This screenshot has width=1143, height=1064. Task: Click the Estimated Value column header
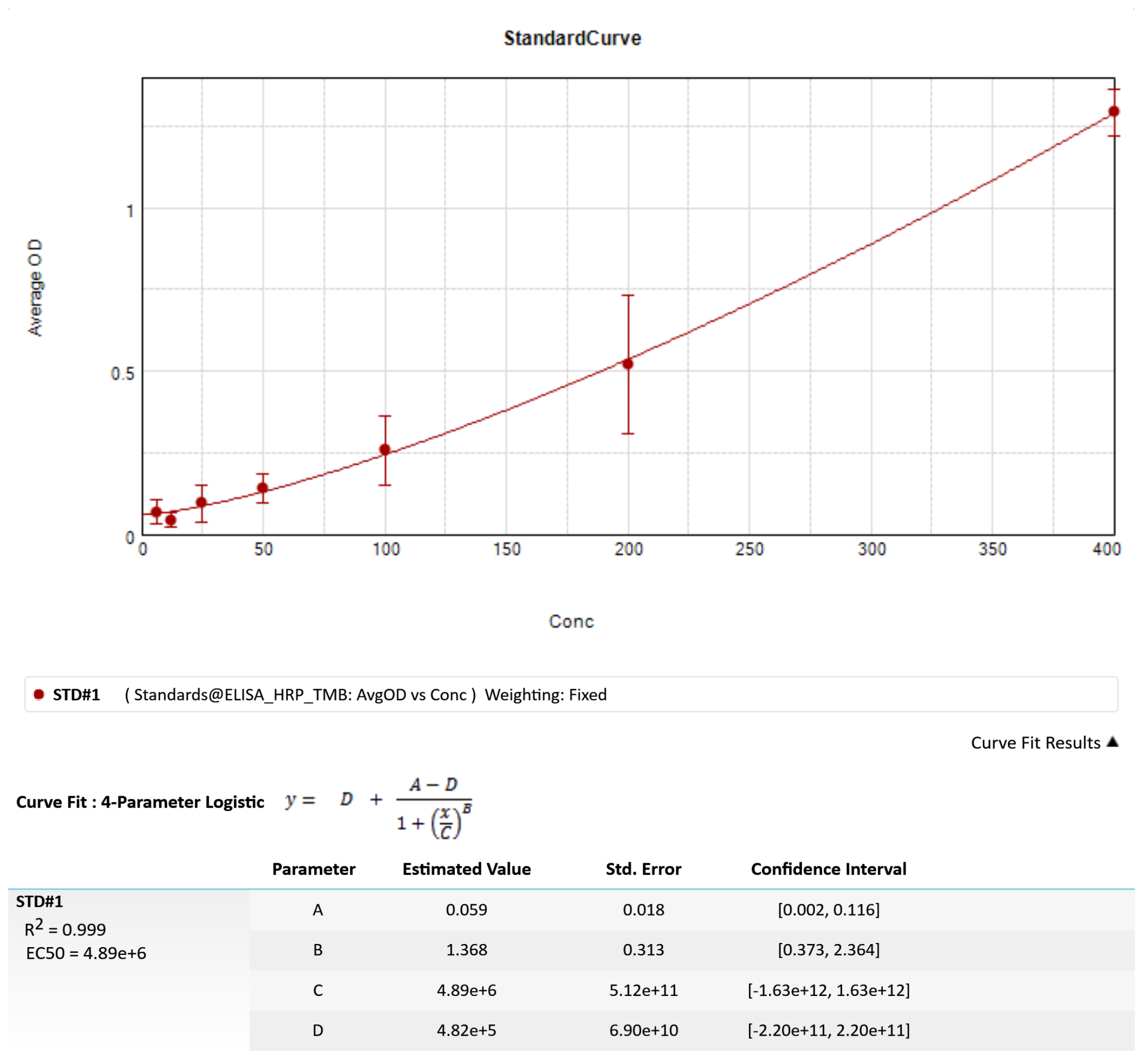466,869
